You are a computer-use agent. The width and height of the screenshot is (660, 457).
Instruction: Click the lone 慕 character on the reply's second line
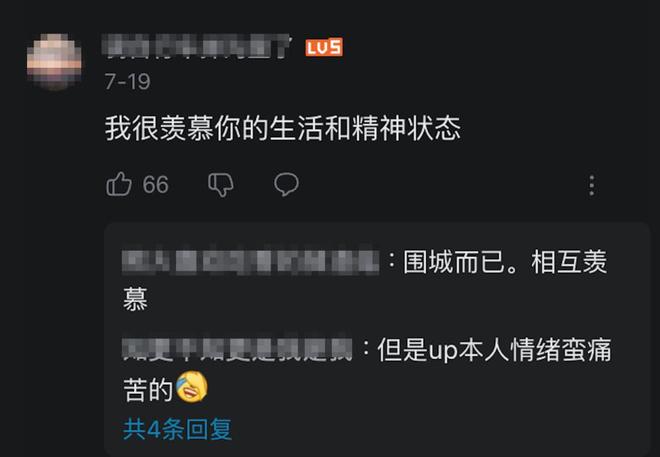pyautogui.click(x=135, y=300)
